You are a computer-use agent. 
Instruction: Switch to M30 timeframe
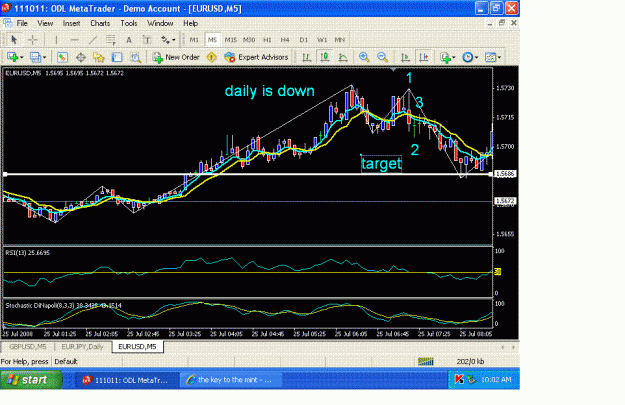tap(249, 39)
